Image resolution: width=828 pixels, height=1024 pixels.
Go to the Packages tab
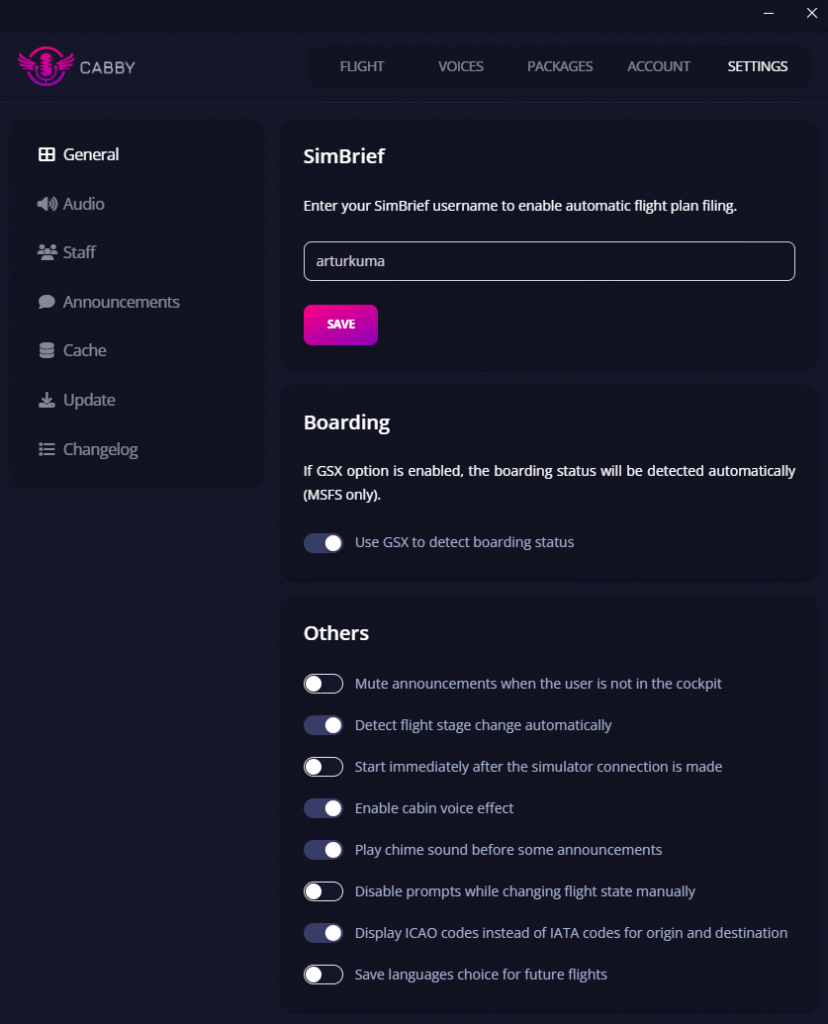560,67
